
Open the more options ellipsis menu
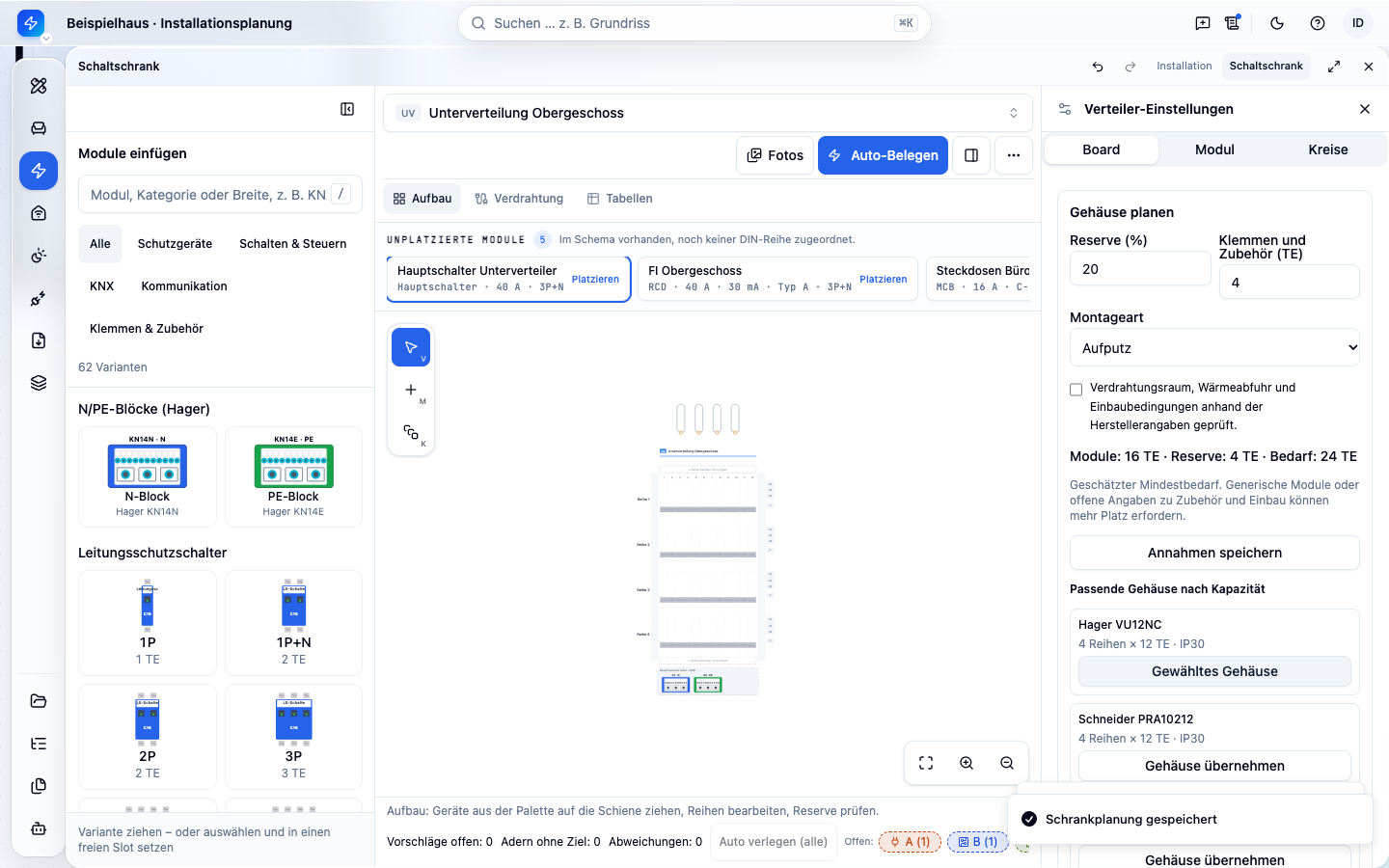1014,155
